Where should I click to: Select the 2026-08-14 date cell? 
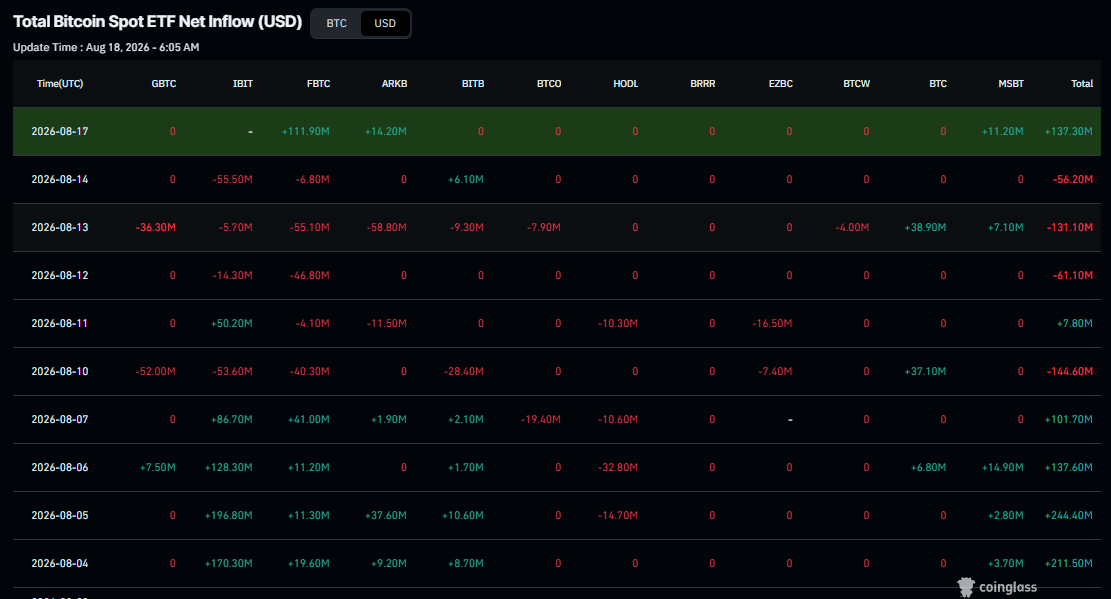pyautogui.click(x=60, y=179)
